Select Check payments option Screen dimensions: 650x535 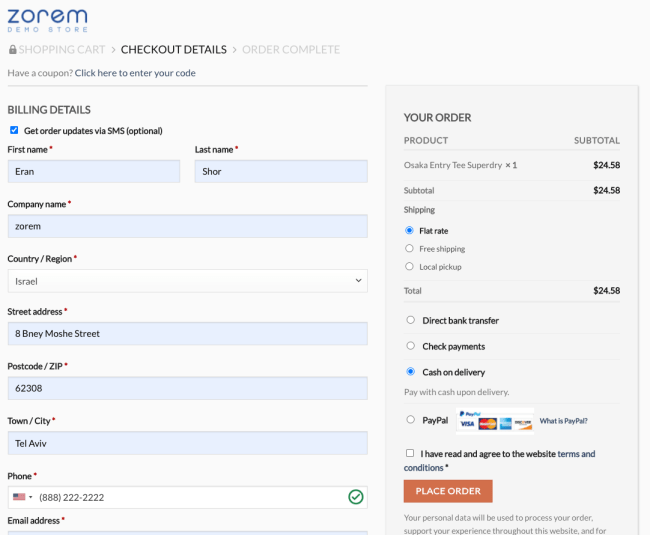click(x=410, y=346)
